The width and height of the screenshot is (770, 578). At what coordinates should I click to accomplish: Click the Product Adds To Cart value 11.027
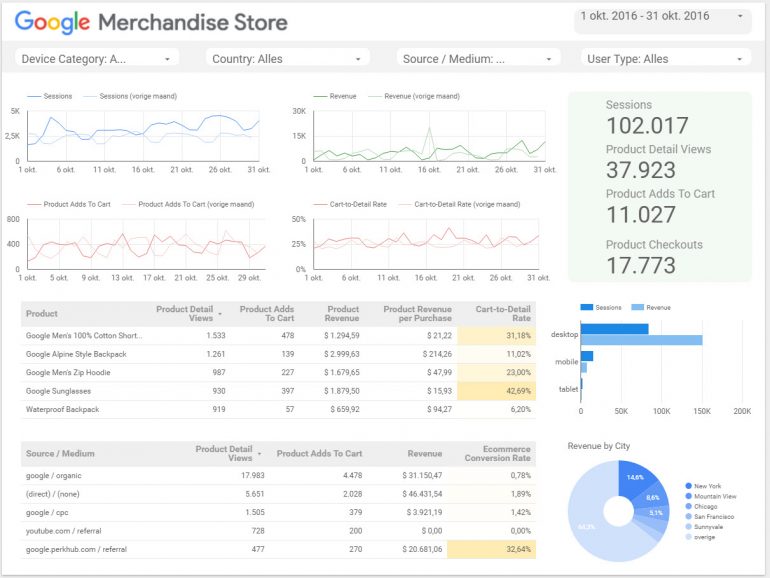pos(641,215)
